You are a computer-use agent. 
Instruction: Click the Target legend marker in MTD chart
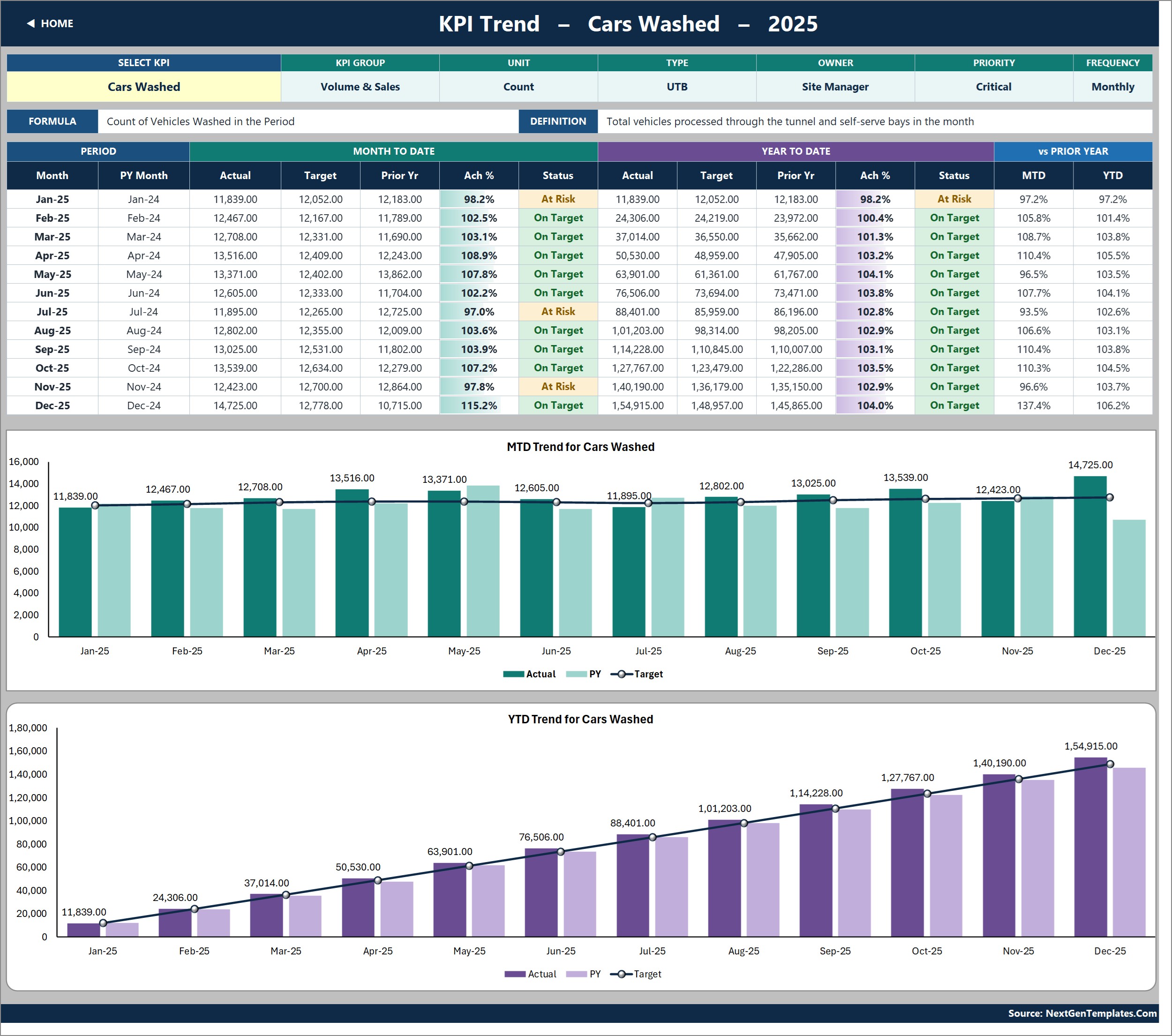point(622,674)
